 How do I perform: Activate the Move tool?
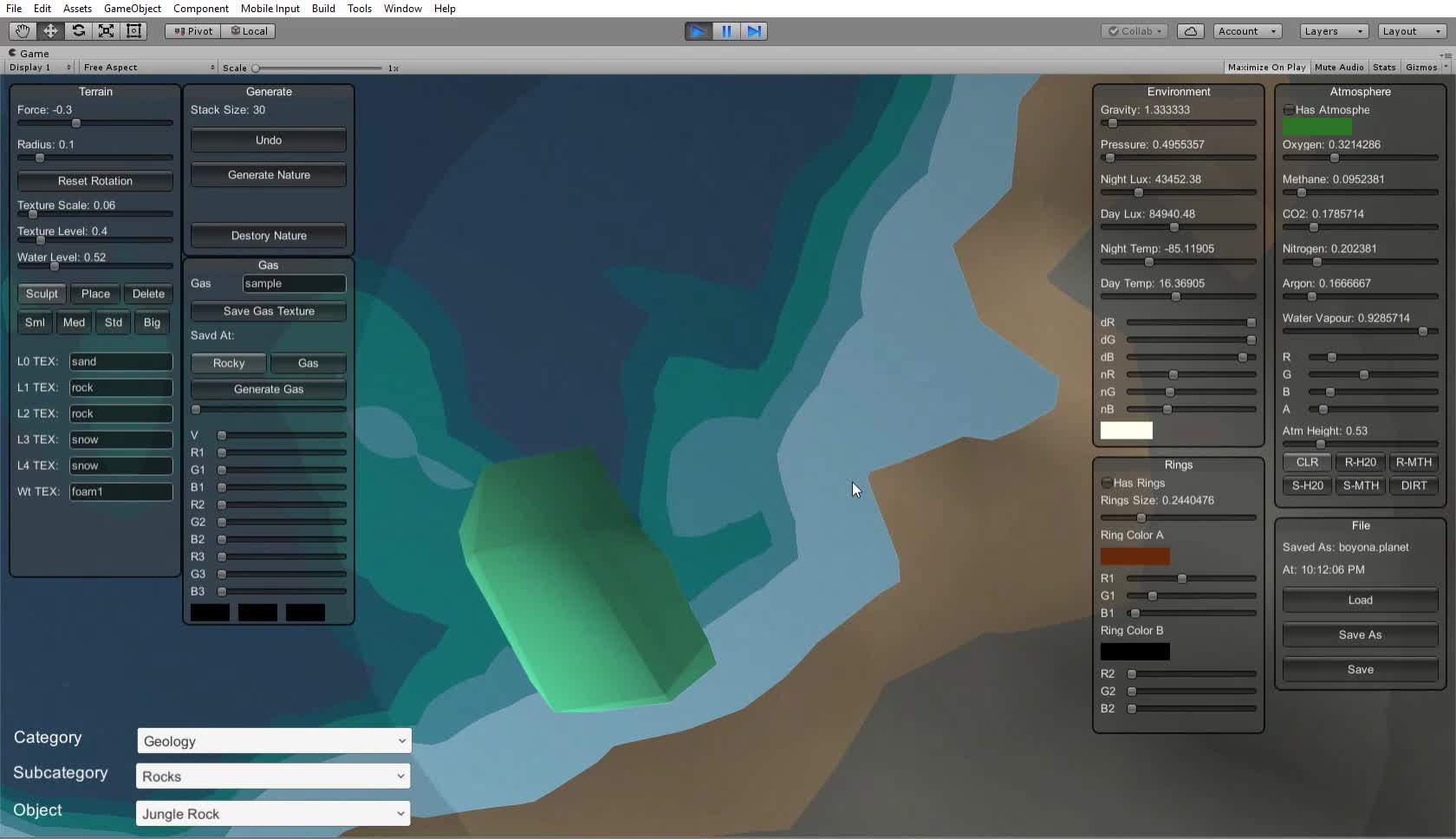pyautogui.click(x=49, y=31)
